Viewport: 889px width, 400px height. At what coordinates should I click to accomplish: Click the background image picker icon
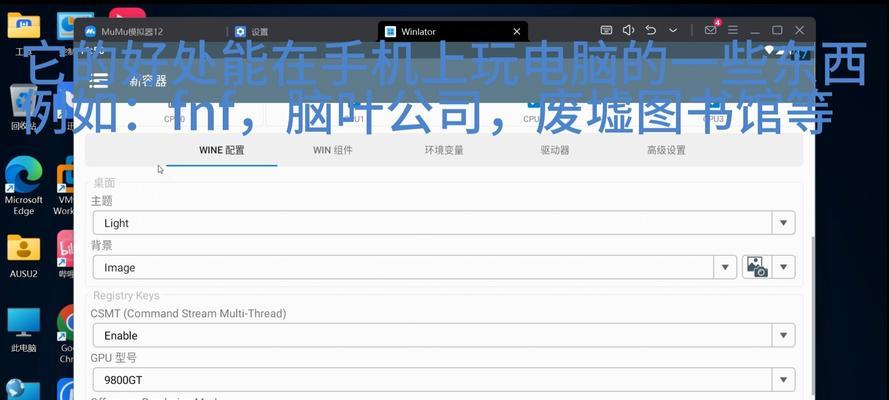pos(757,267)
